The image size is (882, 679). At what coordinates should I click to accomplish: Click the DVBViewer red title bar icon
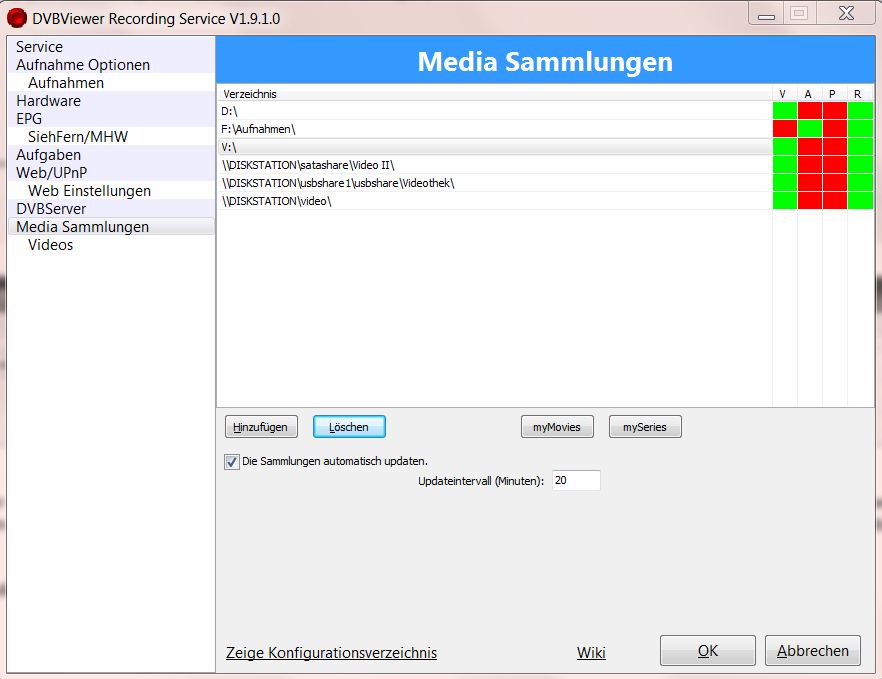pos(17,18)
